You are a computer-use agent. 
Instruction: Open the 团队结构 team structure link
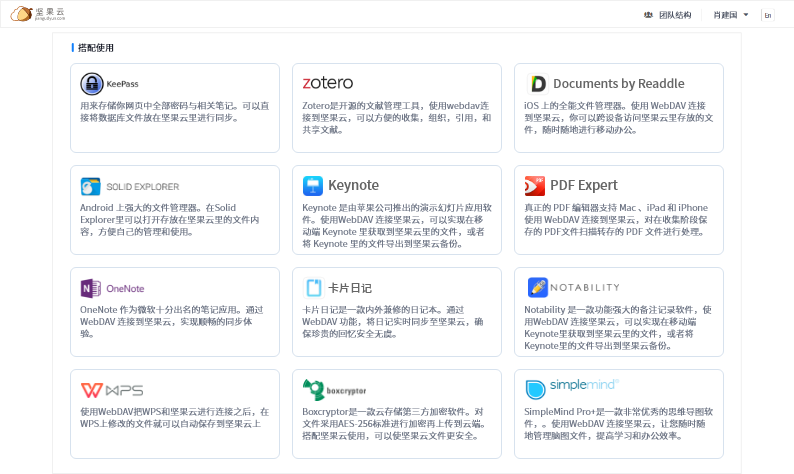pyautogui.click(x=675, y=15)
